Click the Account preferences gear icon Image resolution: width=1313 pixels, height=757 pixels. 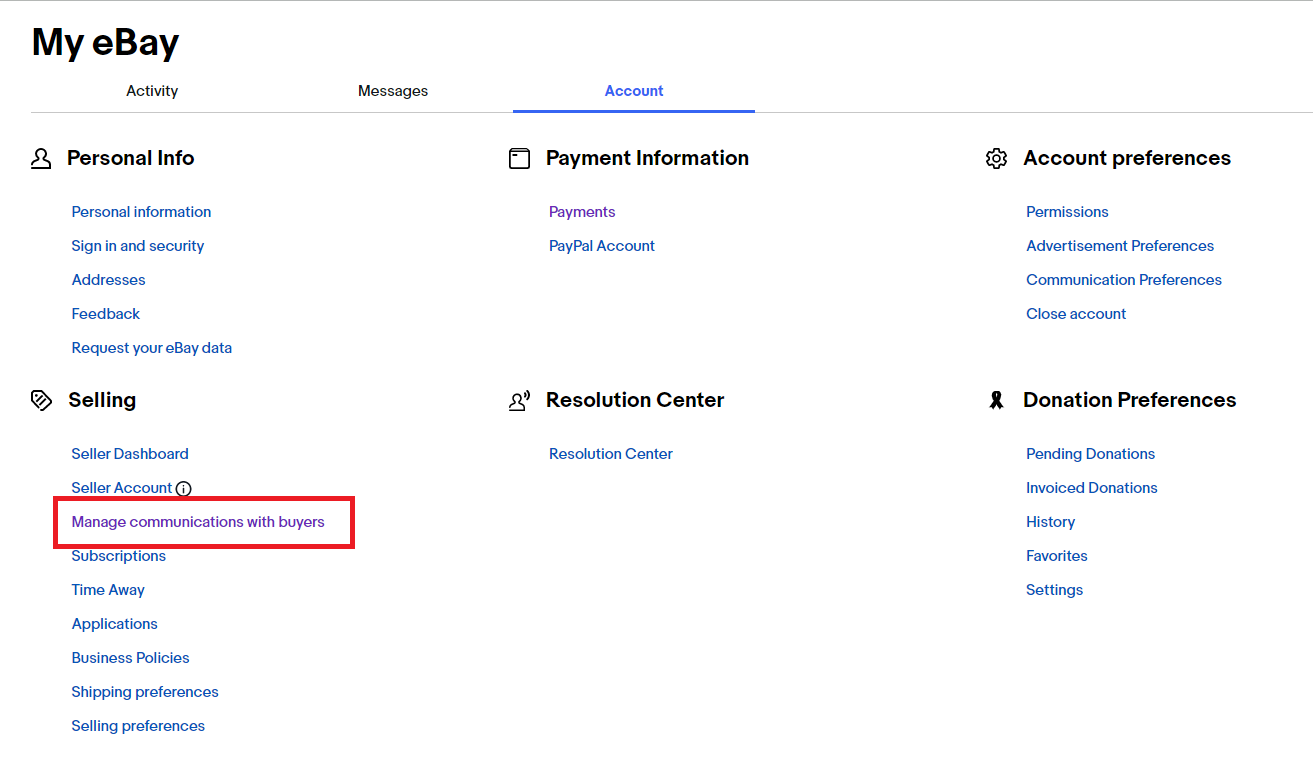(996, 159)
